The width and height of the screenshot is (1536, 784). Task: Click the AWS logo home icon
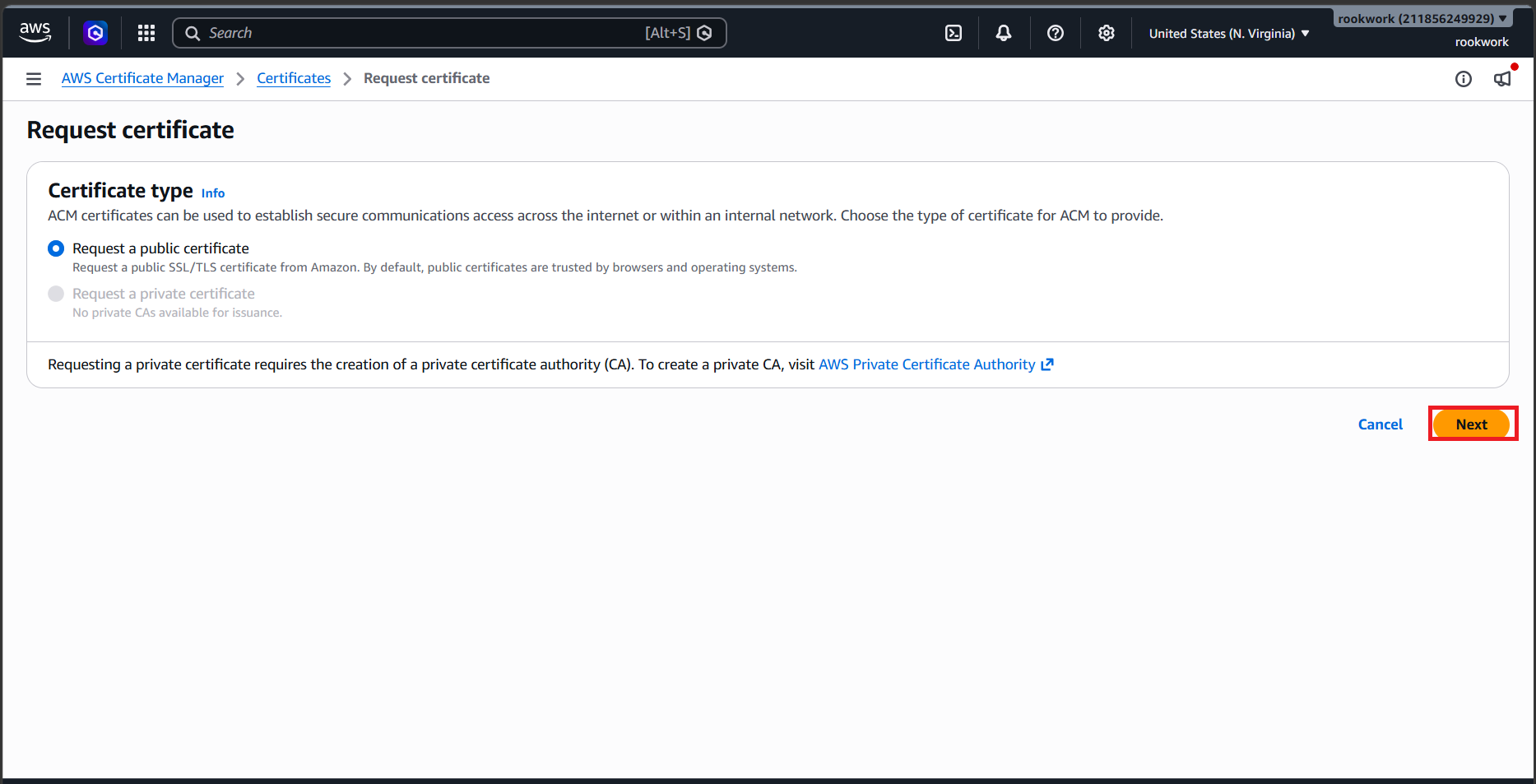click(35, 33)
